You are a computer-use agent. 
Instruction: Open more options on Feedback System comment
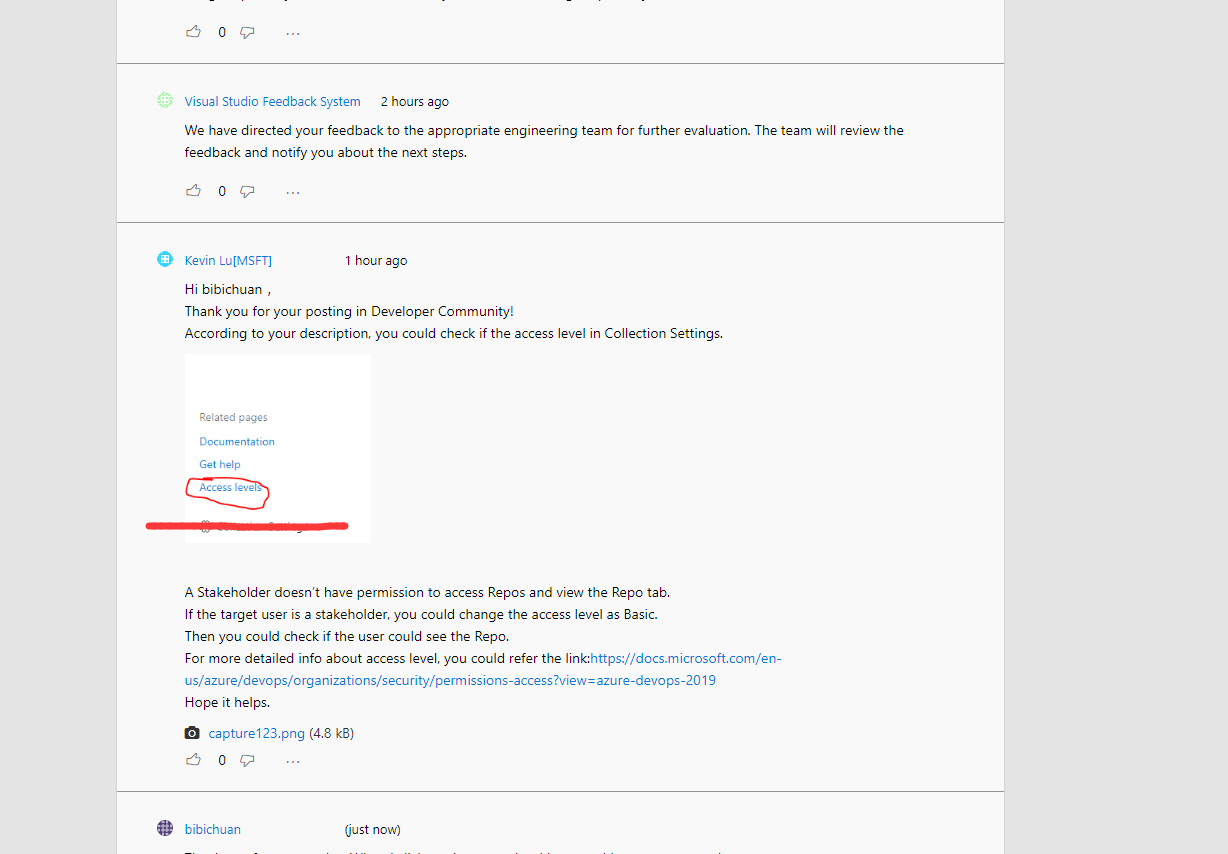pos(293,192)
